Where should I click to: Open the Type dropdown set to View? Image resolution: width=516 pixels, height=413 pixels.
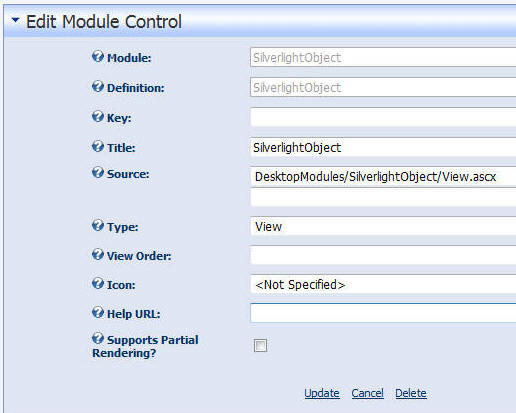383,226
